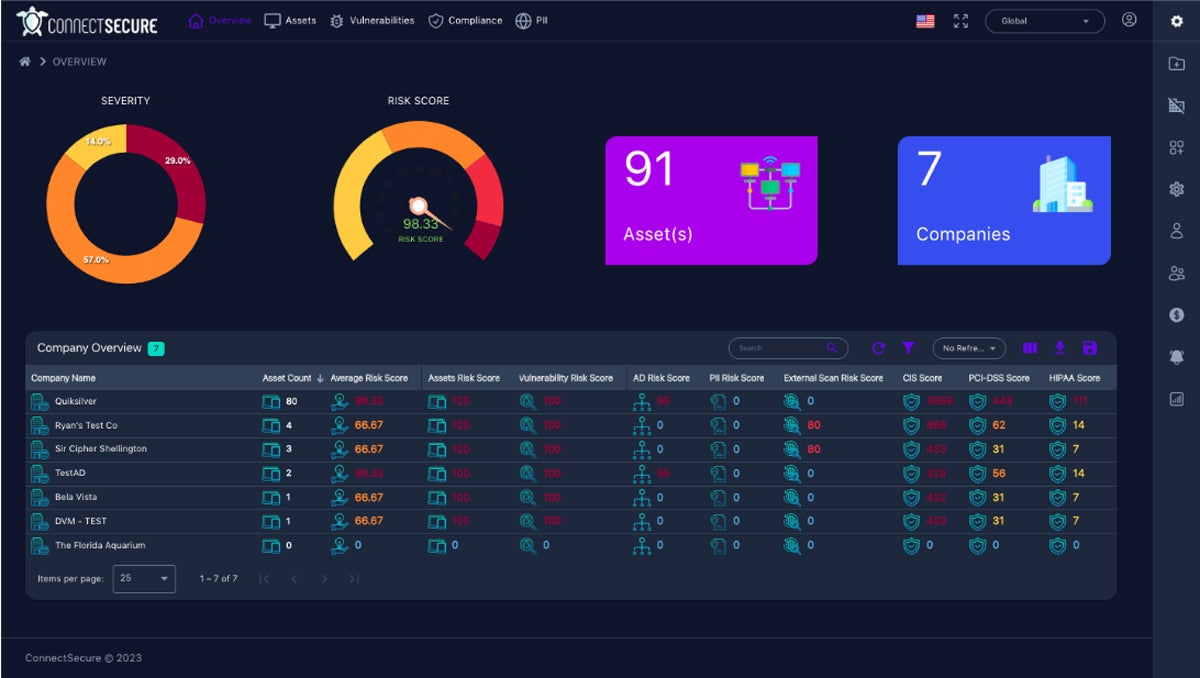The width and height of the screenshot is (1200, 678).
Task: Open the Items per page dropdown
Action: [143, 578]
